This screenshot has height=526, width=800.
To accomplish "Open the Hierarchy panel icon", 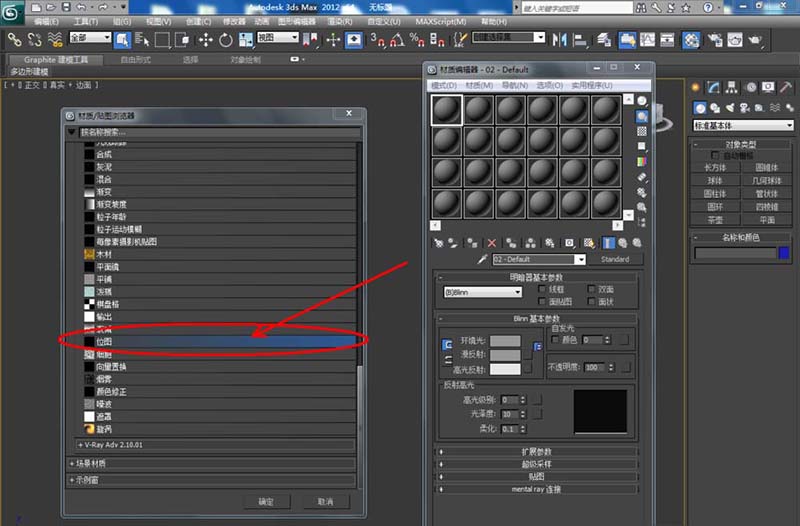I will pyautogui.click(x=733, y=87).
